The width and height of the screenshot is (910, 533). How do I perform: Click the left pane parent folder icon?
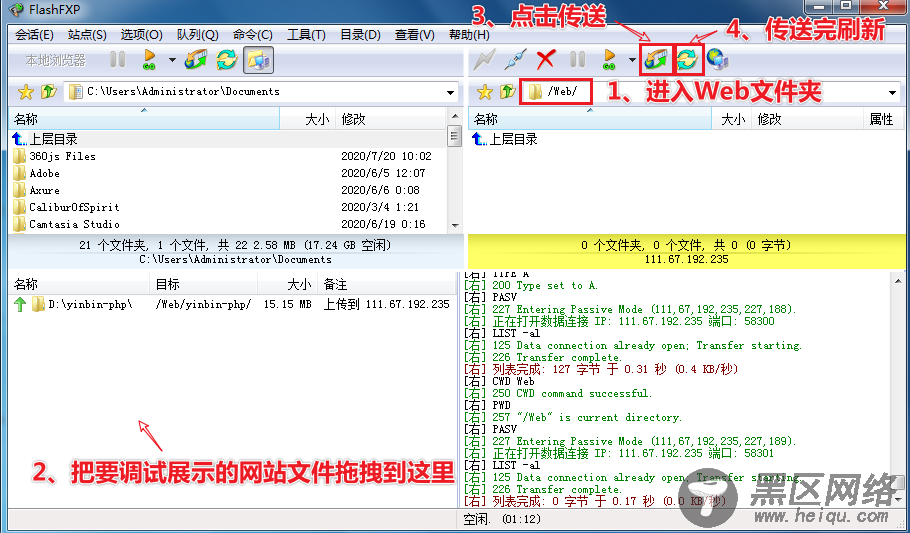pos(49,92)
